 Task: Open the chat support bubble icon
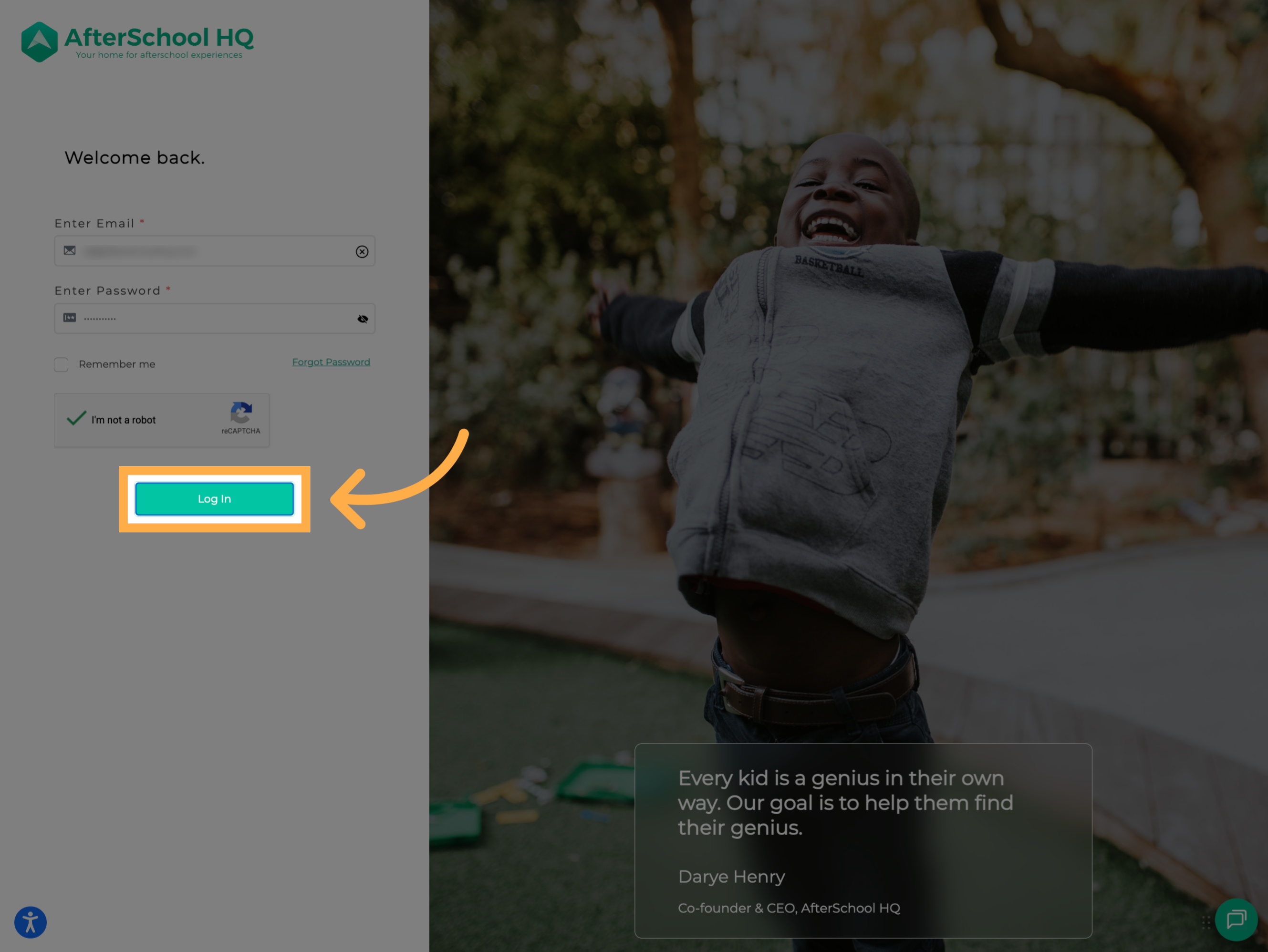(x=1236, y=920)
